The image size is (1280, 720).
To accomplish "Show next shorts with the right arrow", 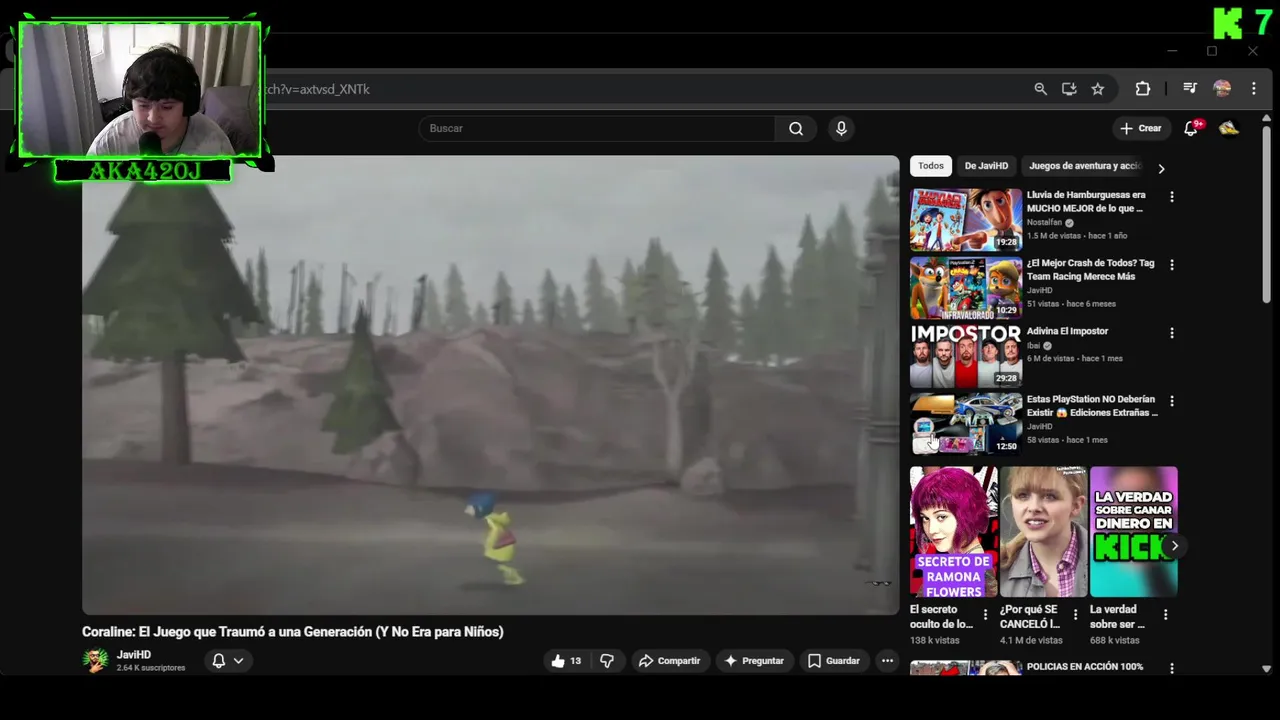I will 1175,545.
